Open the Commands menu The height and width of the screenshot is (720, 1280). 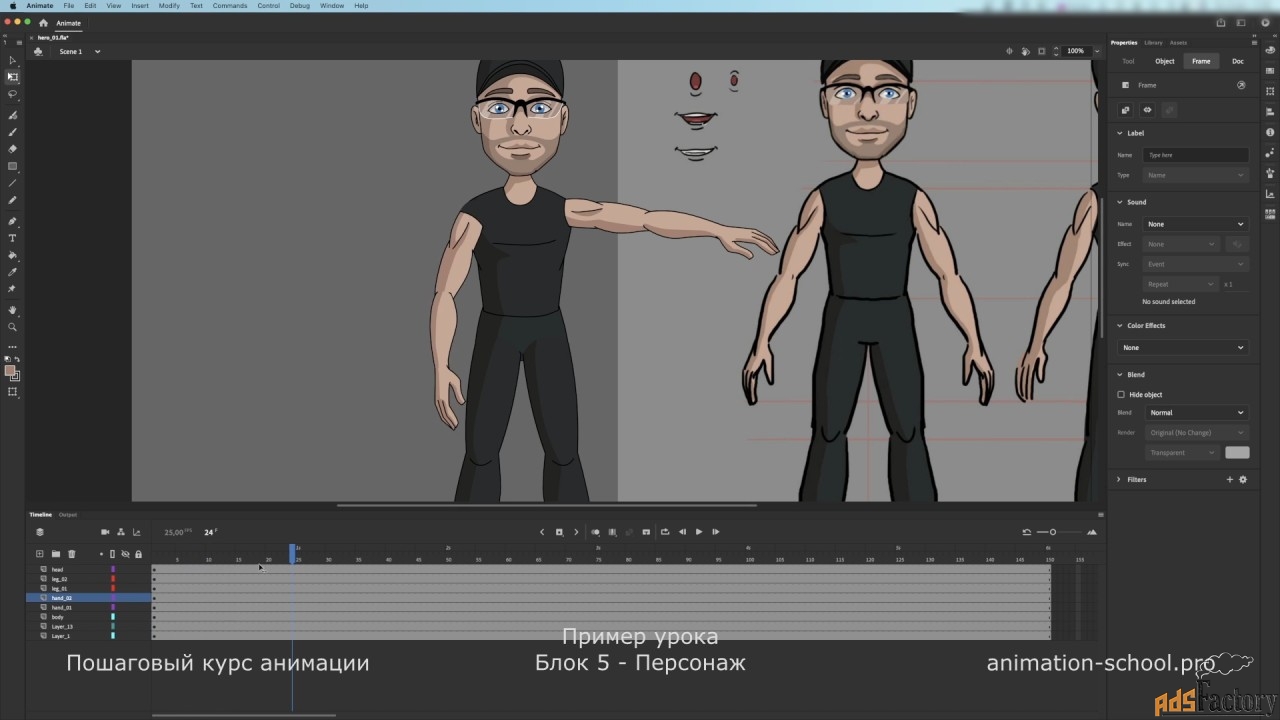click(230, 6)
